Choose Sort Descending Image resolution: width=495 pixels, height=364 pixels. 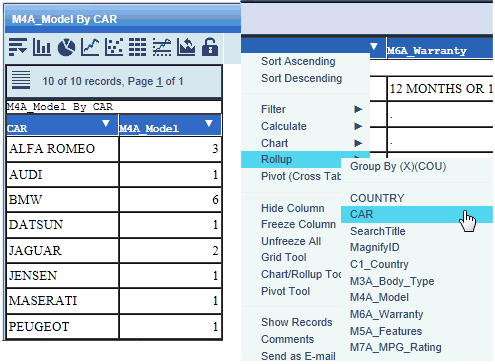pos(302,78)
